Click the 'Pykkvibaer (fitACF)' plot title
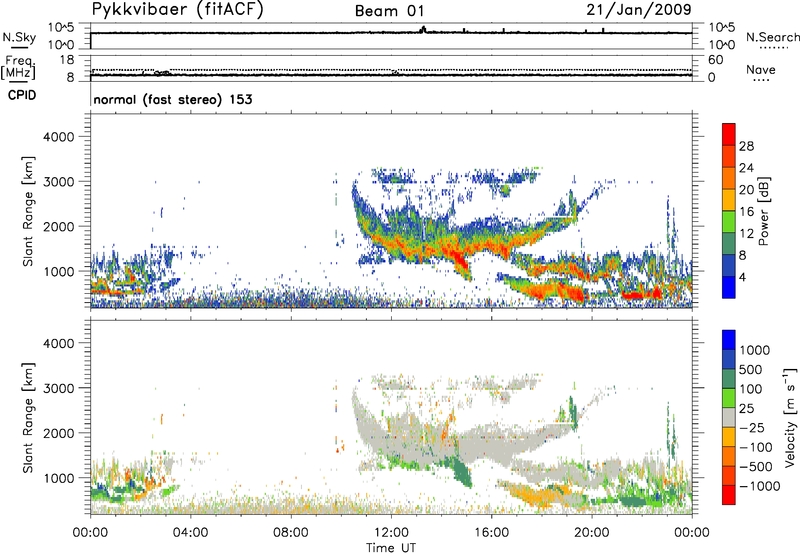This screenshot has width=800, height=554. point(178,10)
